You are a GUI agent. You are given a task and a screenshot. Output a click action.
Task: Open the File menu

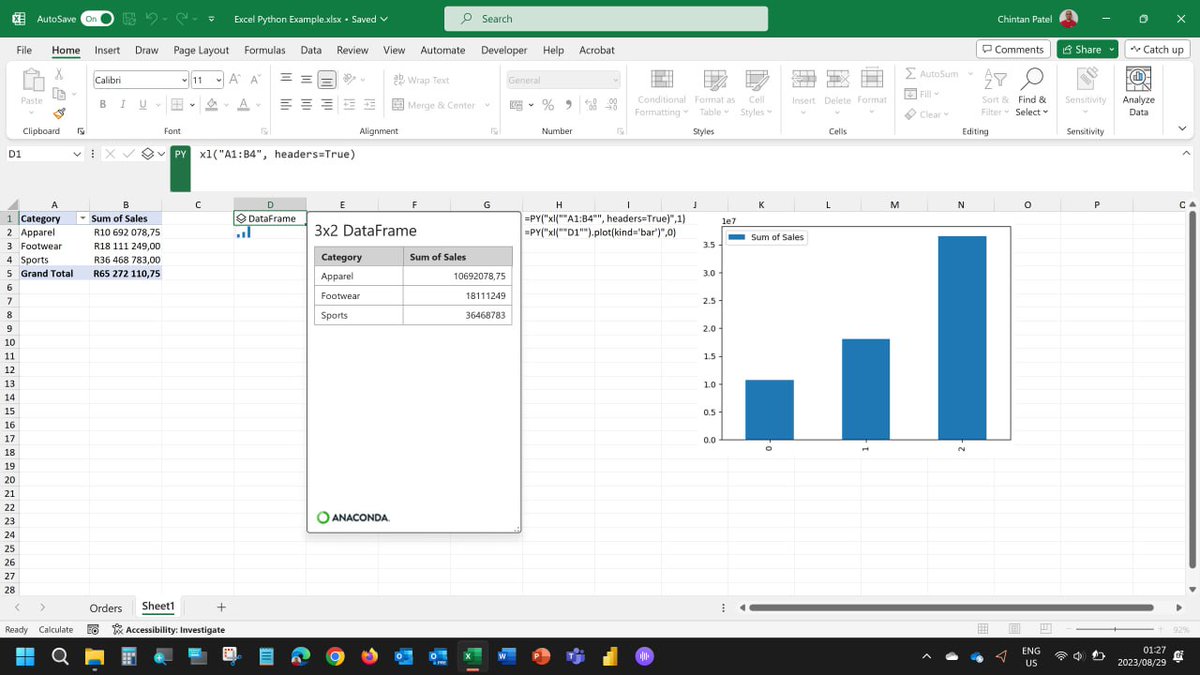(x=24, y=50)
